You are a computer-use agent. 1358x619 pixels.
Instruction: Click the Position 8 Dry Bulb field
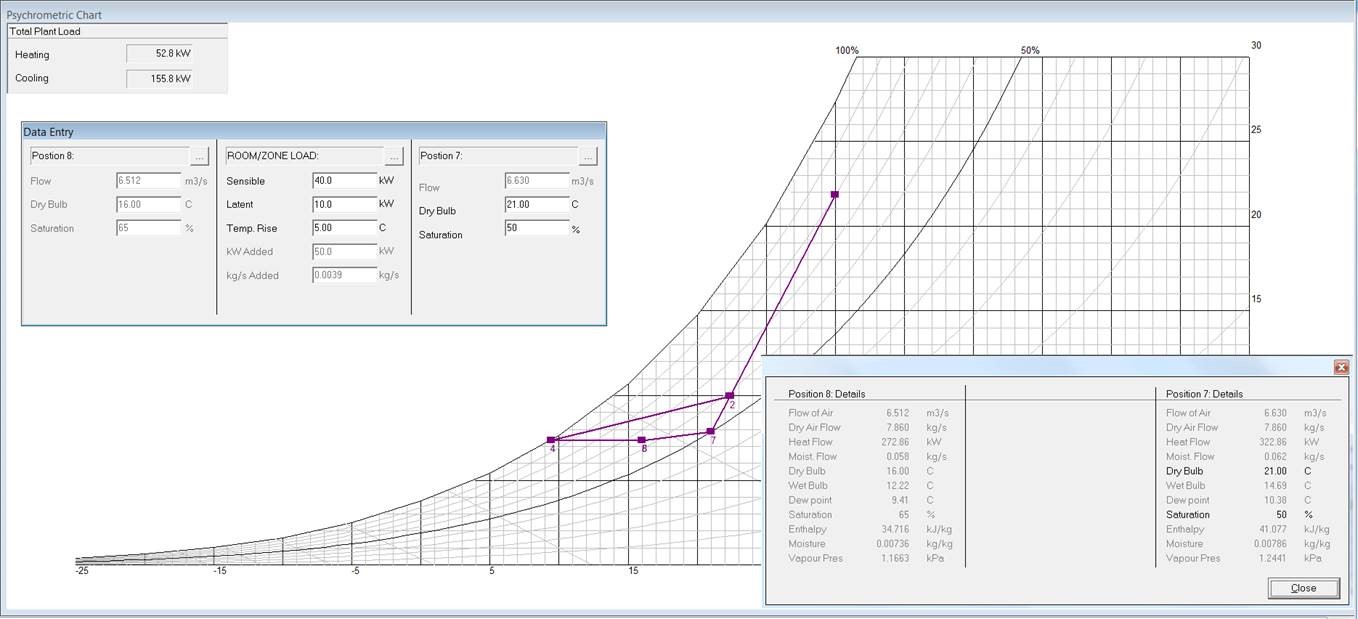[148, 204]
